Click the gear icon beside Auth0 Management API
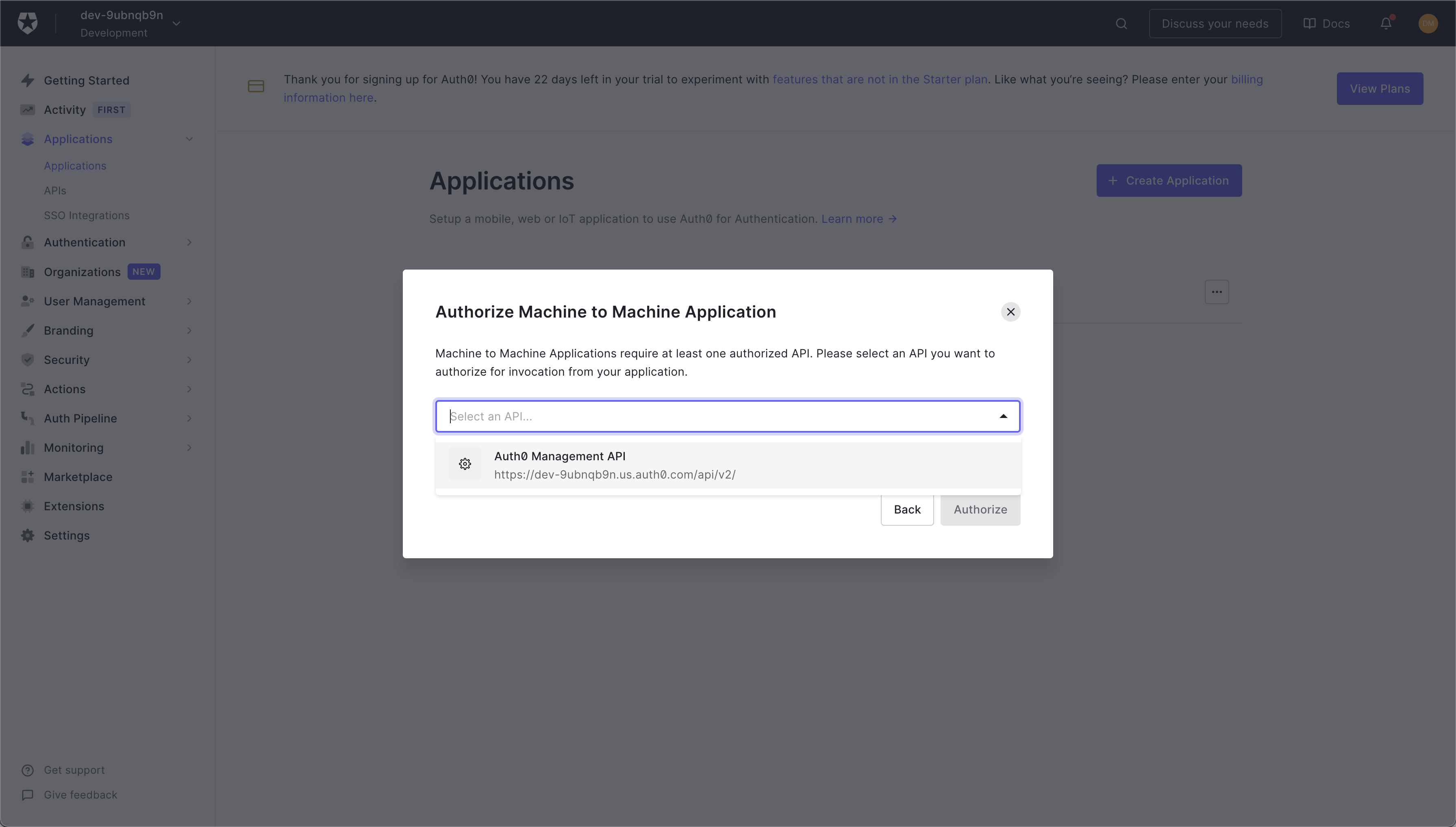 click(465, 464)
